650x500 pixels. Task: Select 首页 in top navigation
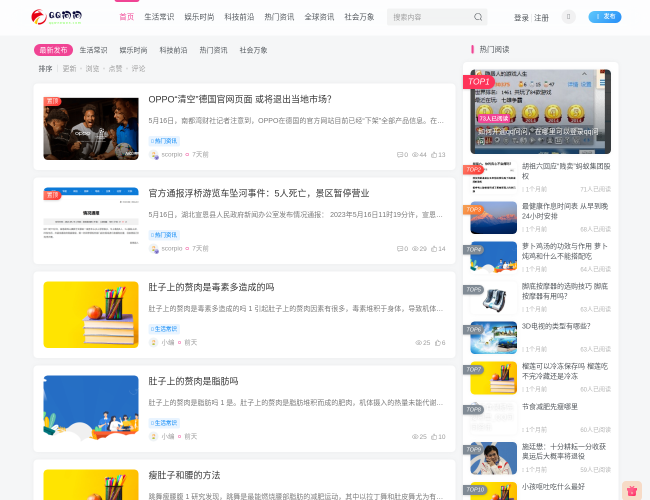pos(126,17)
